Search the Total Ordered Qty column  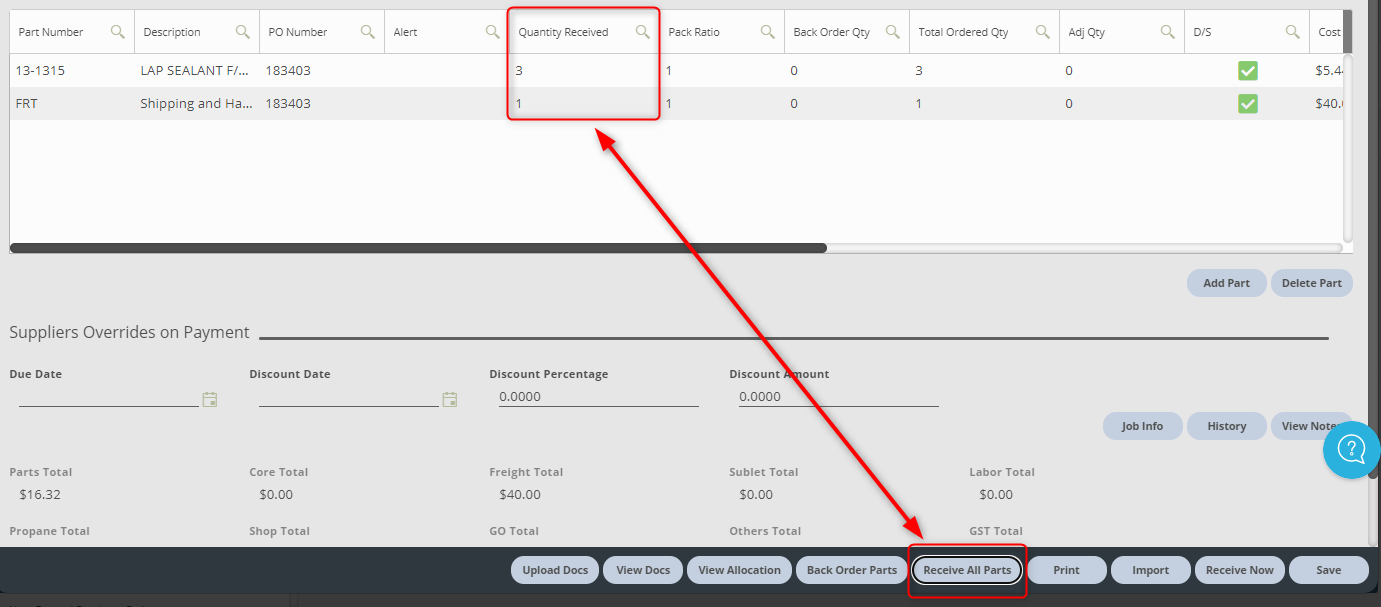pyautogui.click(x=1043, y=32)
